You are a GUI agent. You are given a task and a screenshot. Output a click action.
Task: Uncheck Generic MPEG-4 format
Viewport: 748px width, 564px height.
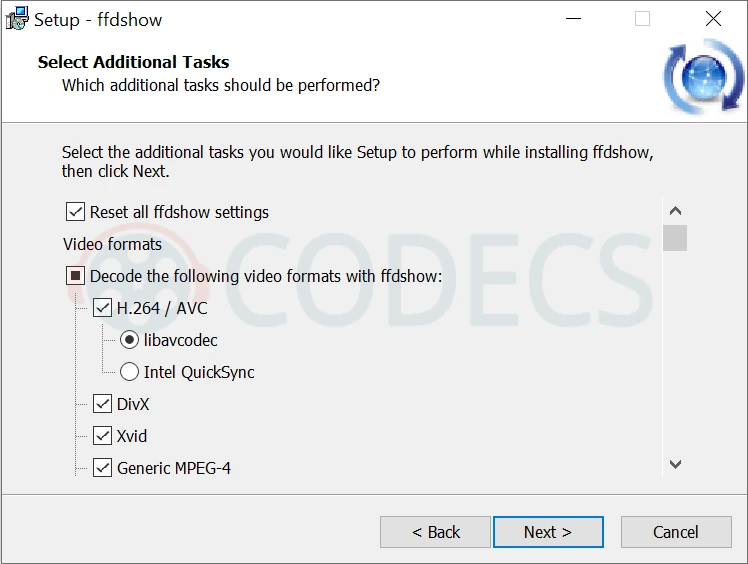102,468
